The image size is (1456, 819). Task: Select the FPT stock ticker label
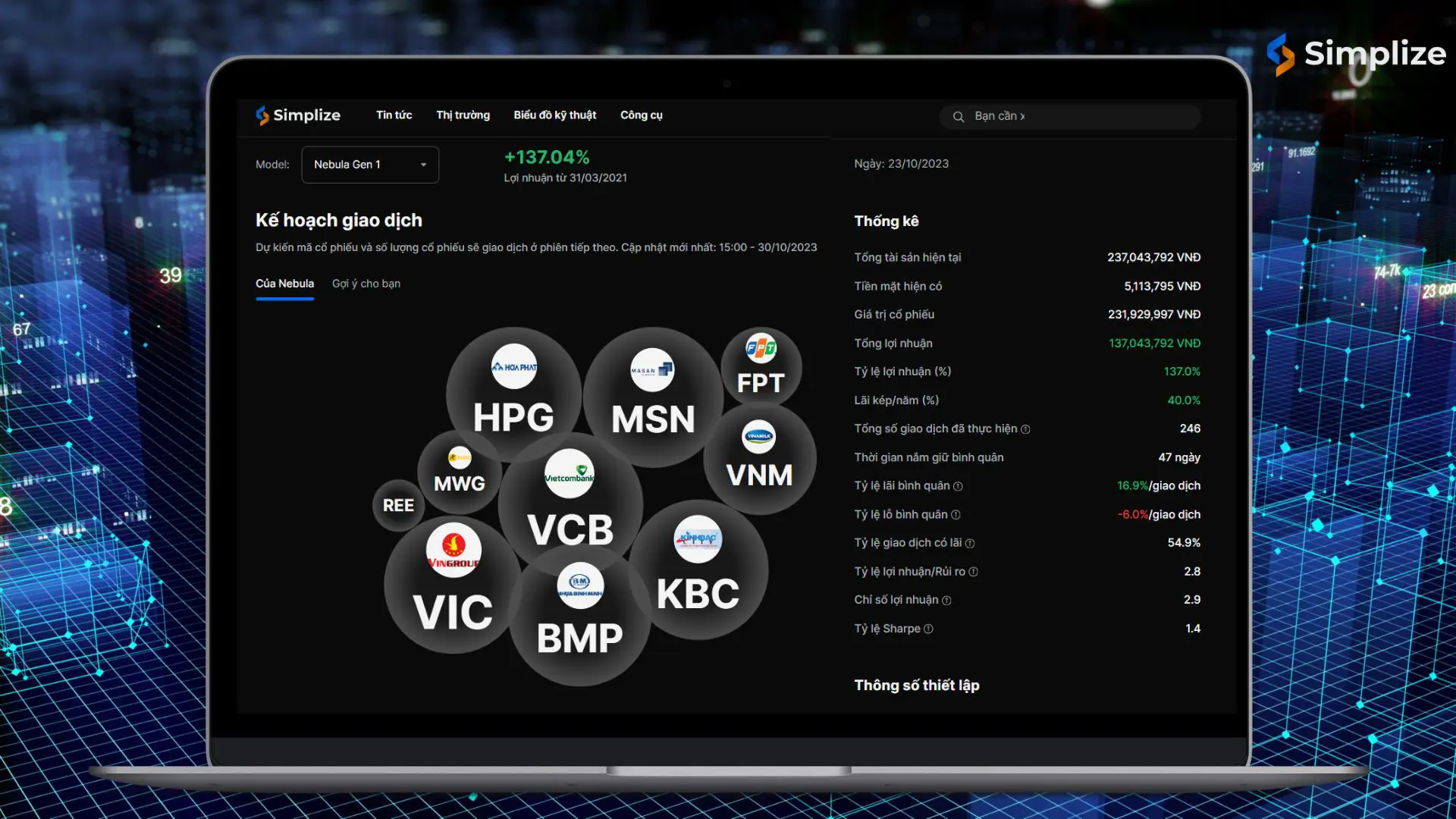pos(761,383)
